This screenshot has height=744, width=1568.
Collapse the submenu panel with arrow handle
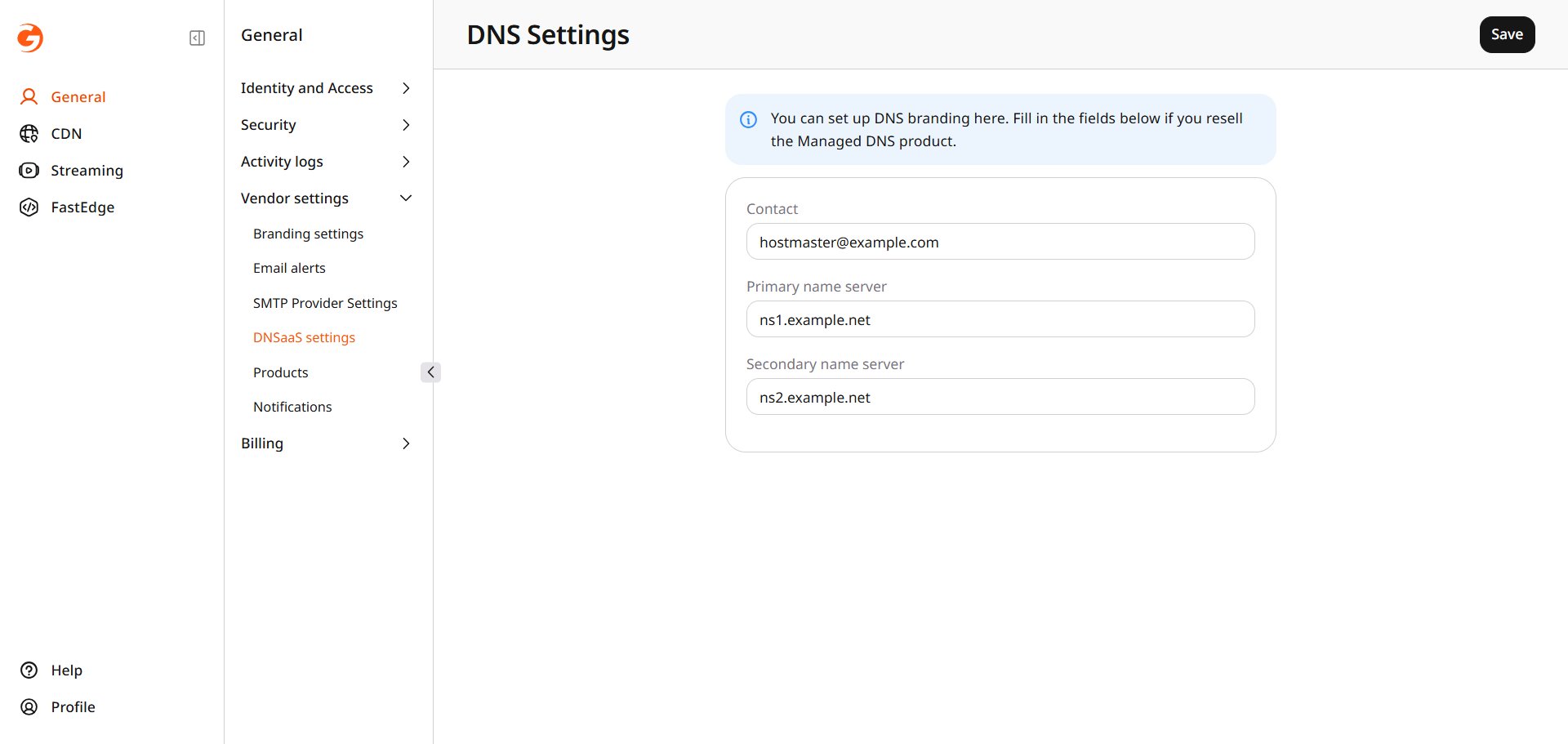coord(430,372)
